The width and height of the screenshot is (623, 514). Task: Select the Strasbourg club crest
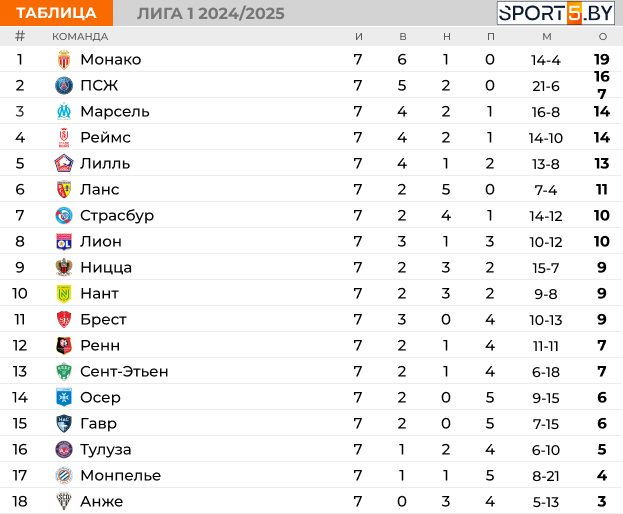[x=64, y=216]
